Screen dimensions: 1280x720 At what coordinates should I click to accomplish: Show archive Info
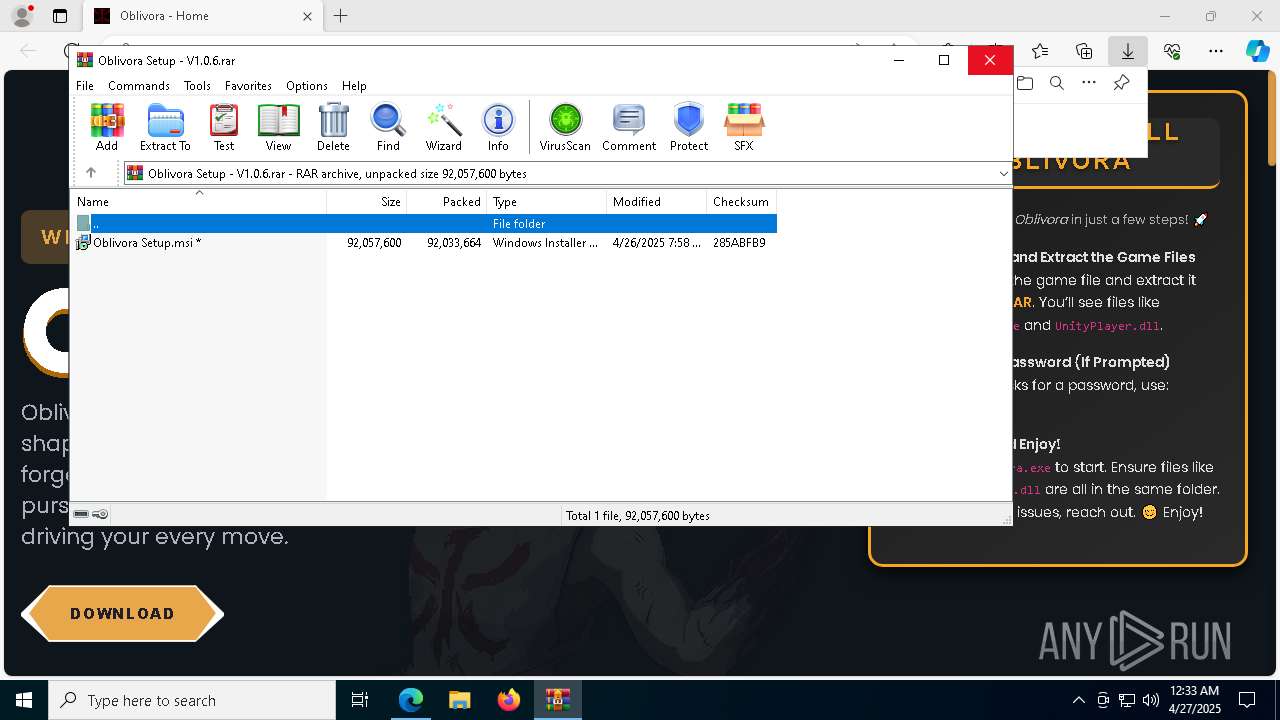(x=498, y=127)
